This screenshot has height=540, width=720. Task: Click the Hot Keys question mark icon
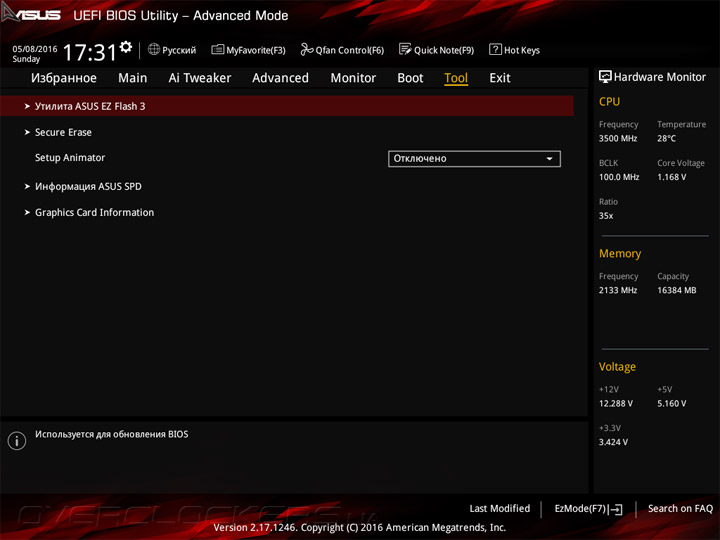[x=495, y=49]
